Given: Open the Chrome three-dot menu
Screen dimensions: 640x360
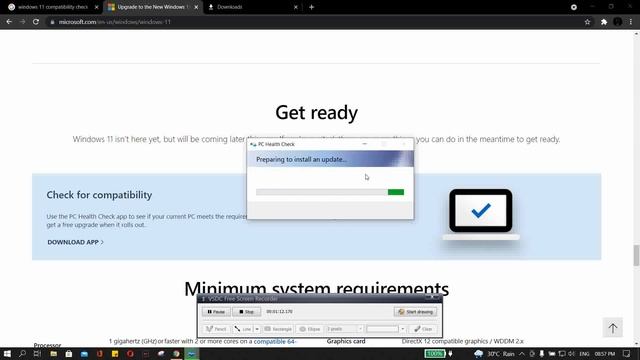Looking at the screenshot, I should click(631, 22).
